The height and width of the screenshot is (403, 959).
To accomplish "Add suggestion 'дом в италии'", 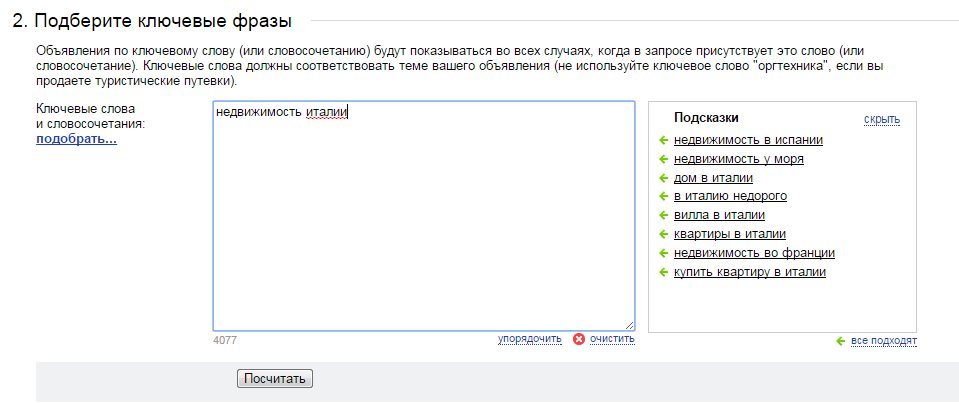I will [713, 178].
